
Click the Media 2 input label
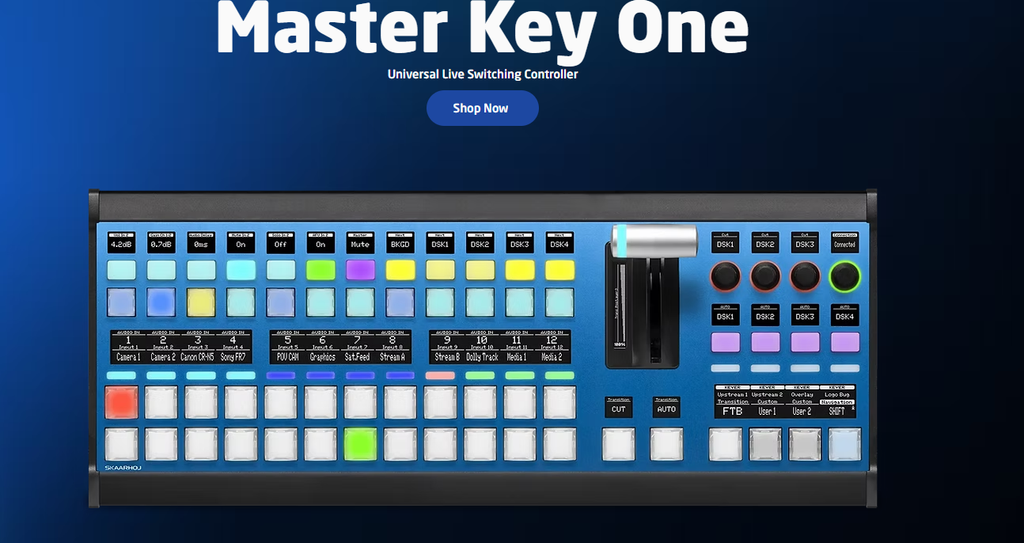pyautogui.click(x=552, y=357)
